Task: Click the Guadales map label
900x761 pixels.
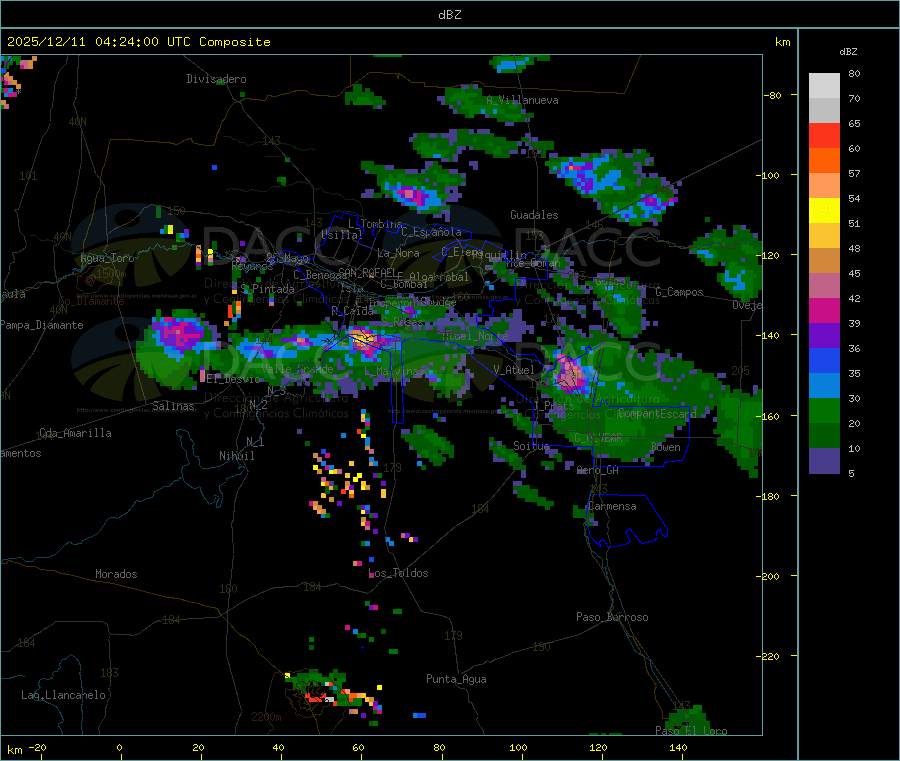Action: pyautogui.click(x=534, y=215)
